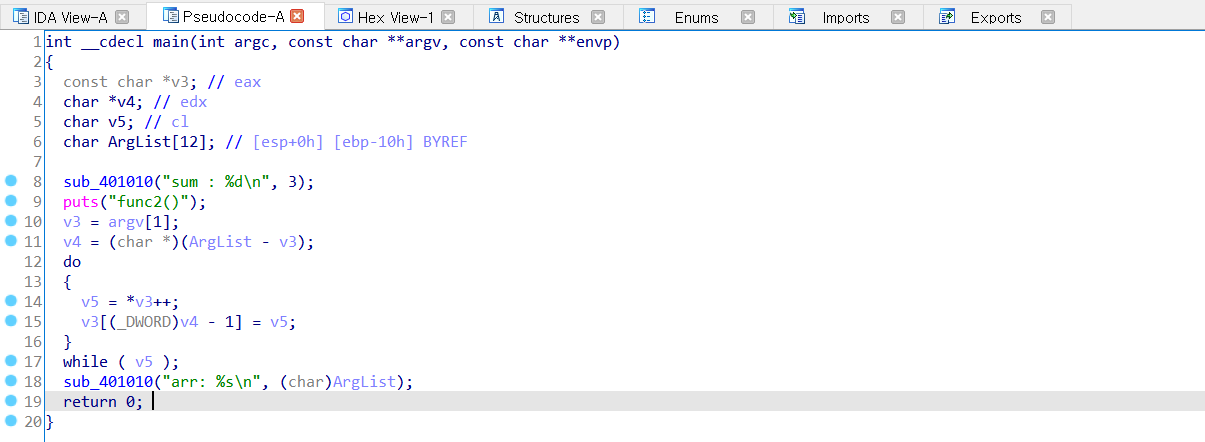Close the Pseudocode-A tab with red X
This screenshot has height=442, width=1205.
[x=297, y=17]
